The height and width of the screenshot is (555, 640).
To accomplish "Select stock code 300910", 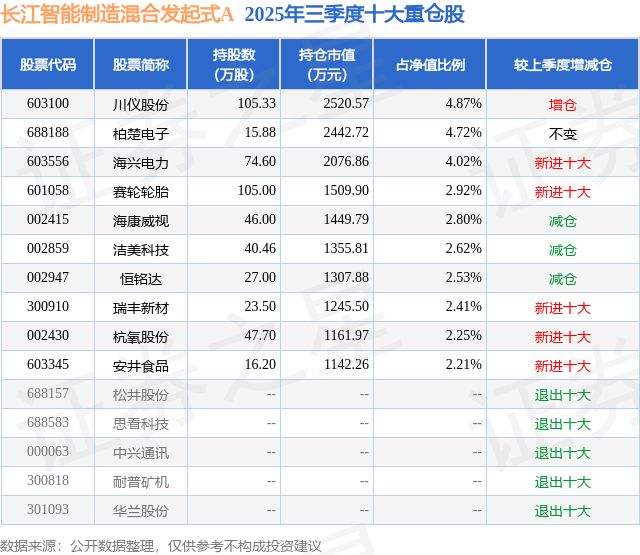I will (x=48, y=306).
